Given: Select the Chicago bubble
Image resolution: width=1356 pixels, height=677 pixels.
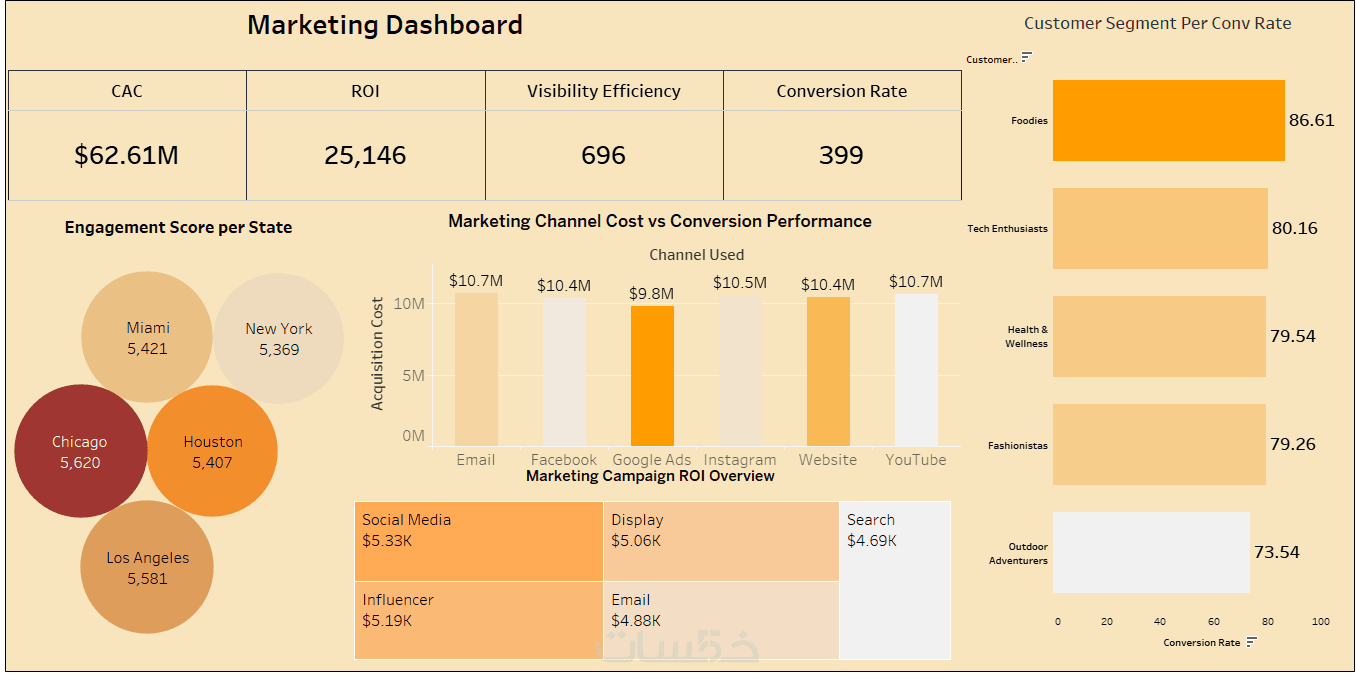Looking at the screenshot, I should coord(80,452).
